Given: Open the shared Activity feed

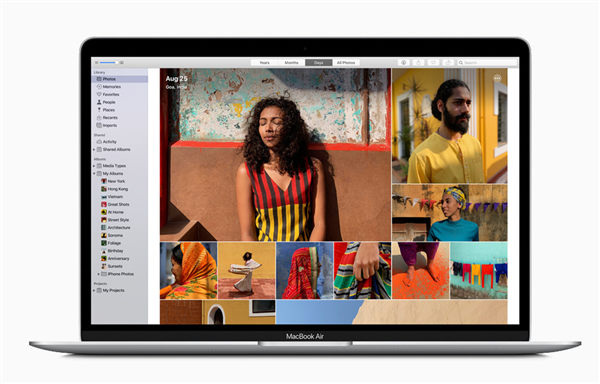Looking at the screenshot, I should 109,142.
